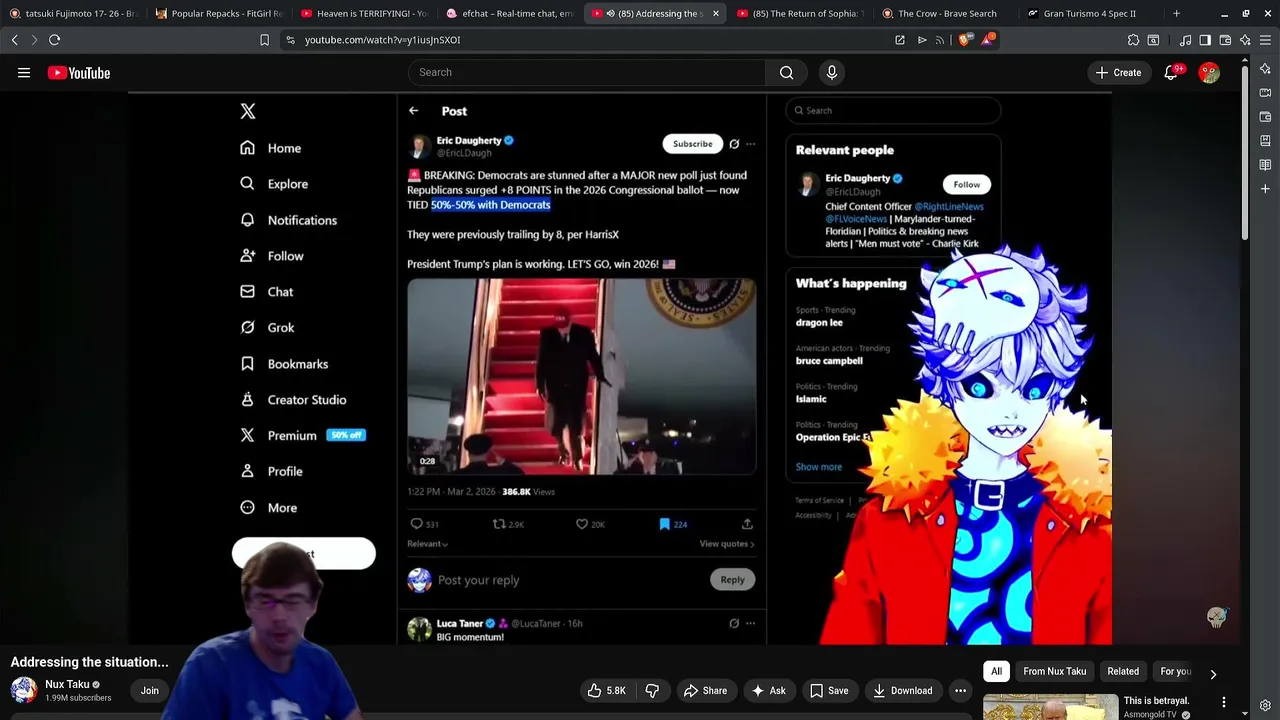Viewport: 1280px width, 720px height.
Task: Click the Nux Taku channel name
Action: [x=67, y=684]
